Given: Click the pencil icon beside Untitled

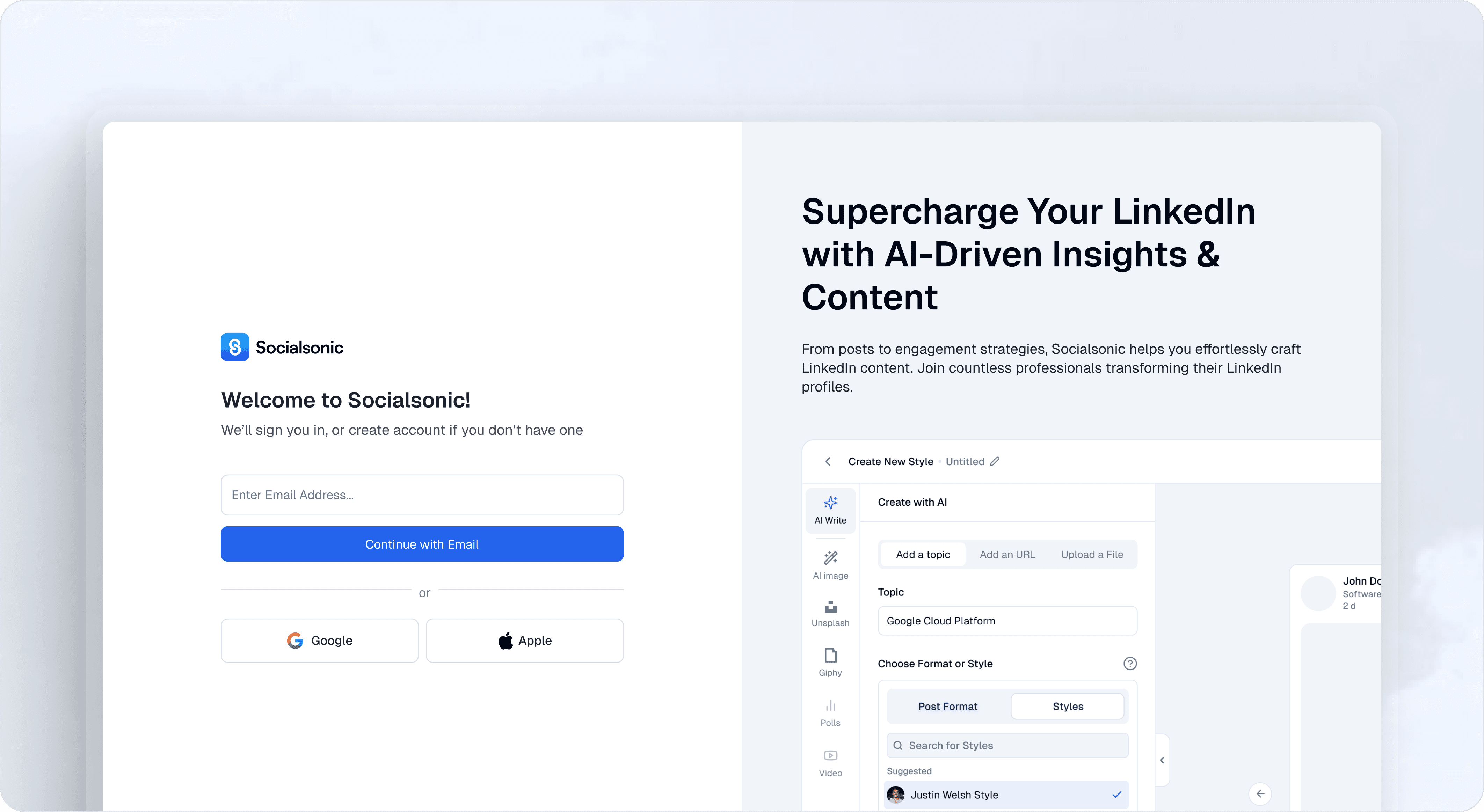Looking at the screenshot, I should (995, 461).
